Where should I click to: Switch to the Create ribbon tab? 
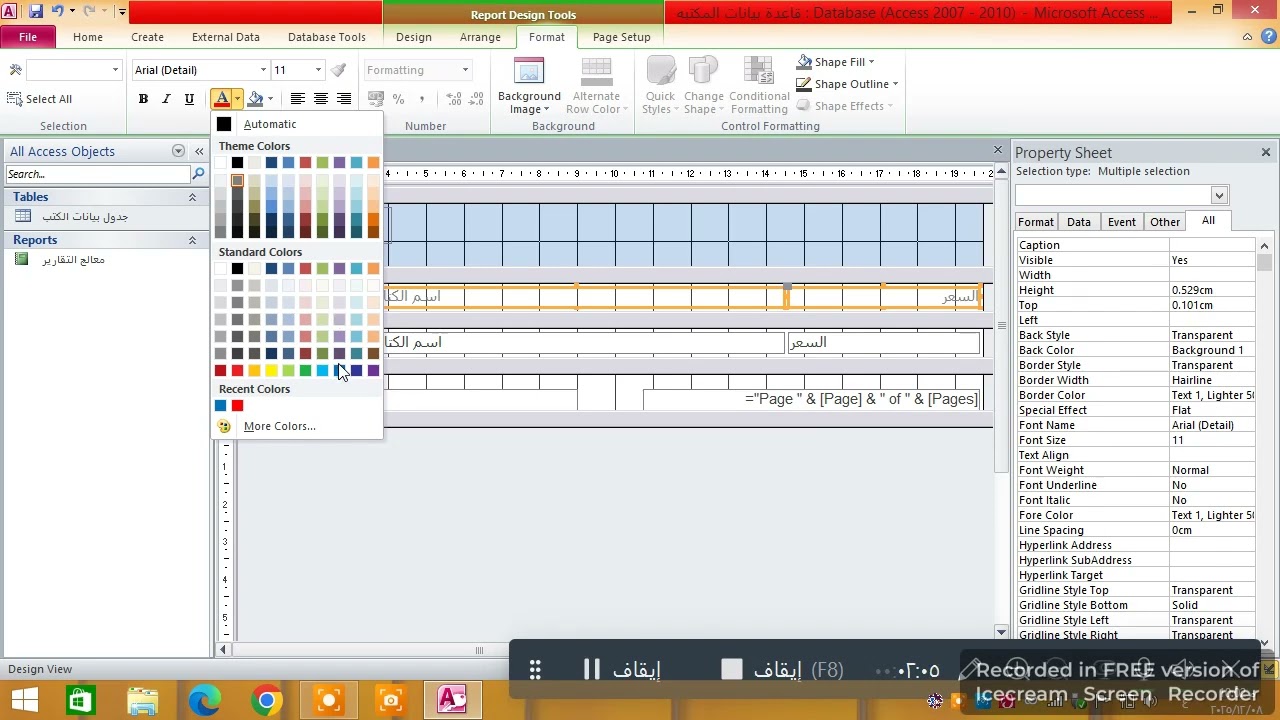tap(147, 37)
